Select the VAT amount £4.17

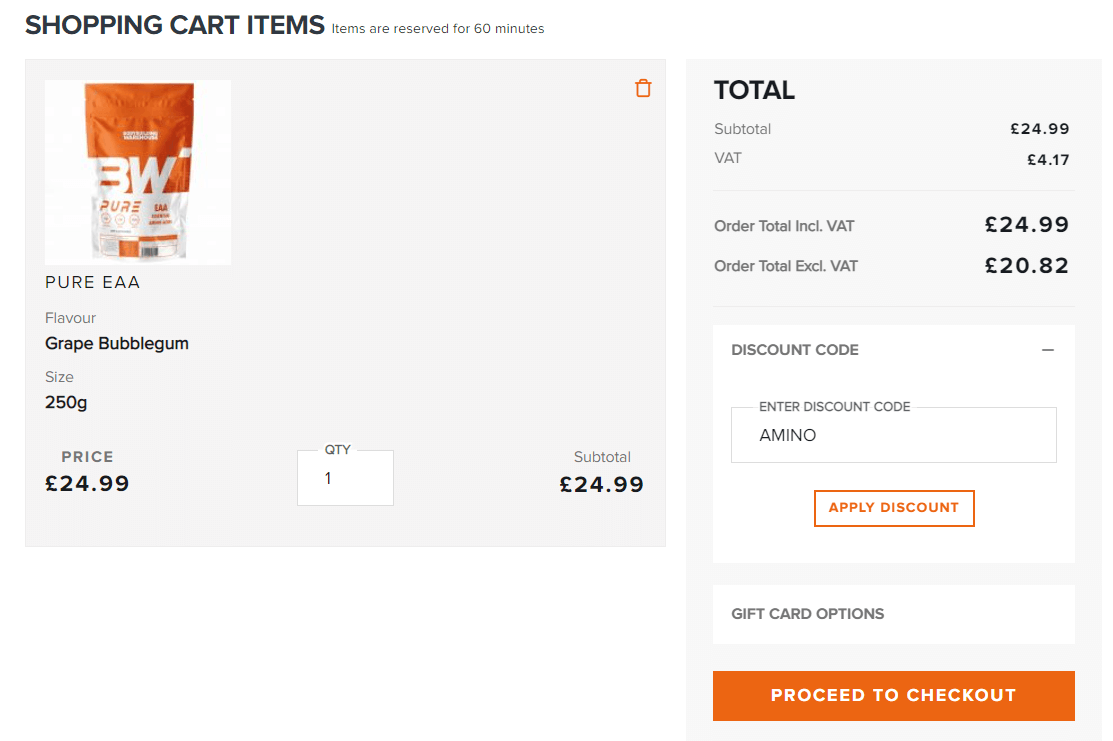coord(1048,160)
